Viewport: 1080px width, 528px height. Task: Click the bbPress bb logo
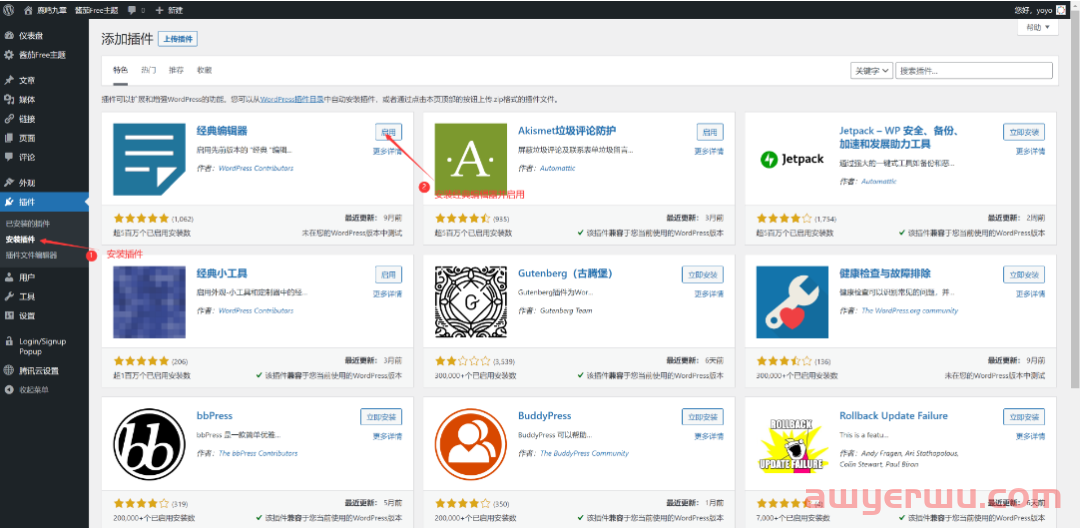click(149, 444)
